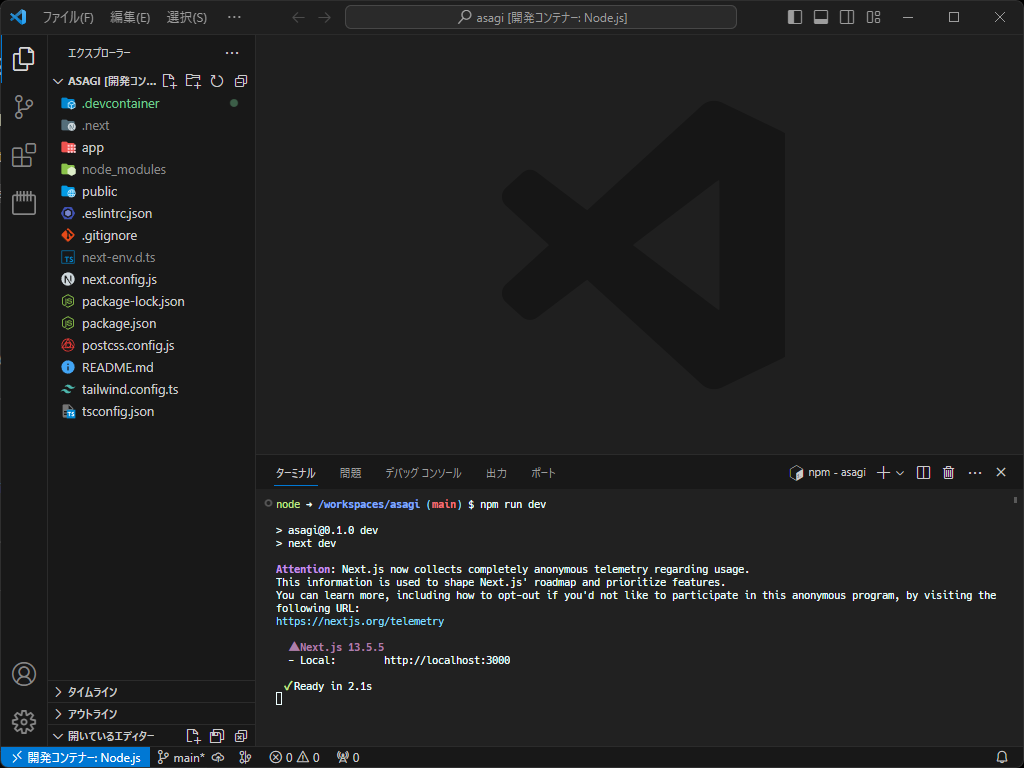Screen dimensions: 1024x768
Task: Open the overflow menu in menu bar
Action: [234, 18]
